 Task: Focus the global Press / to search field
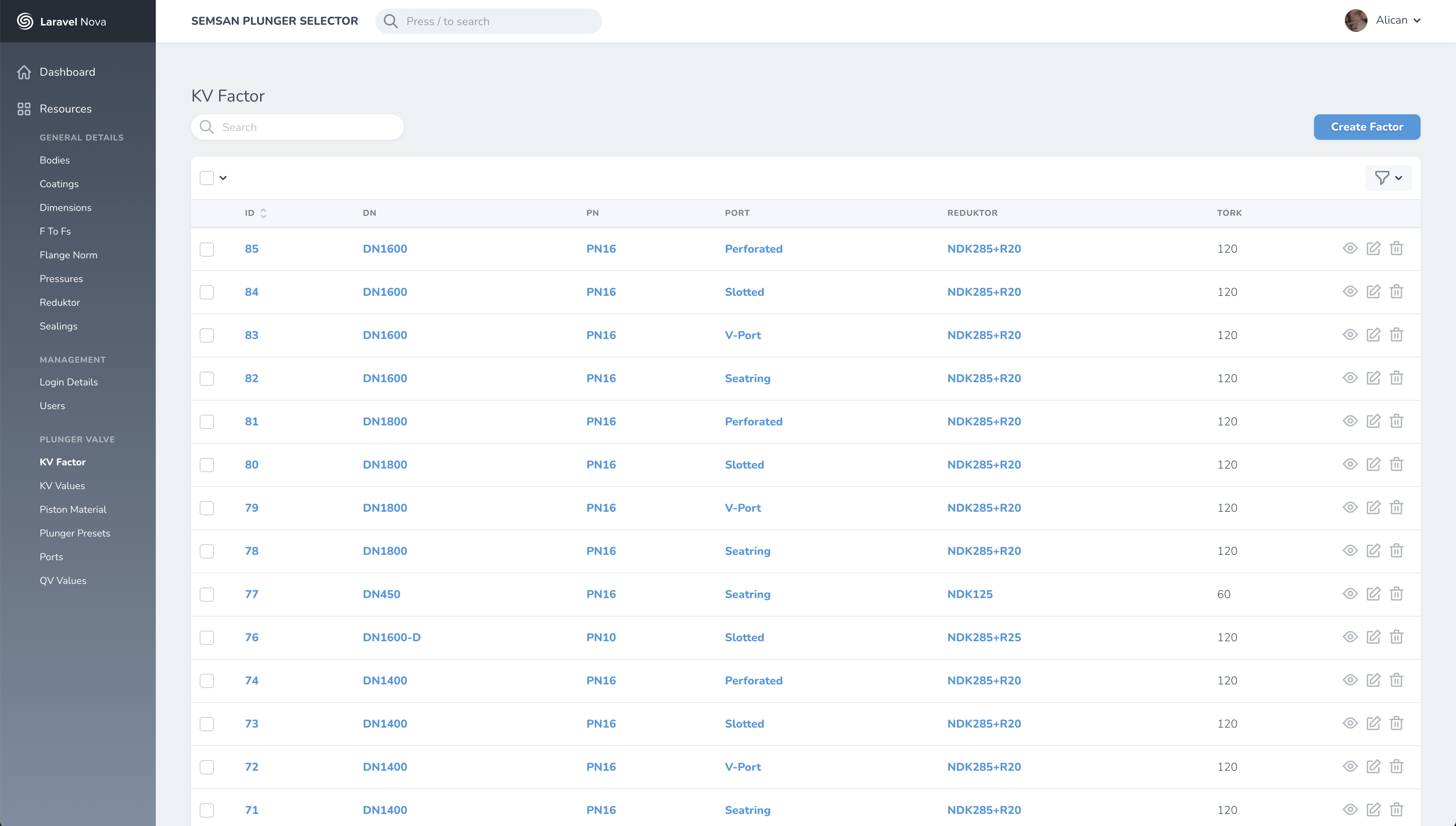coord(488,21)
